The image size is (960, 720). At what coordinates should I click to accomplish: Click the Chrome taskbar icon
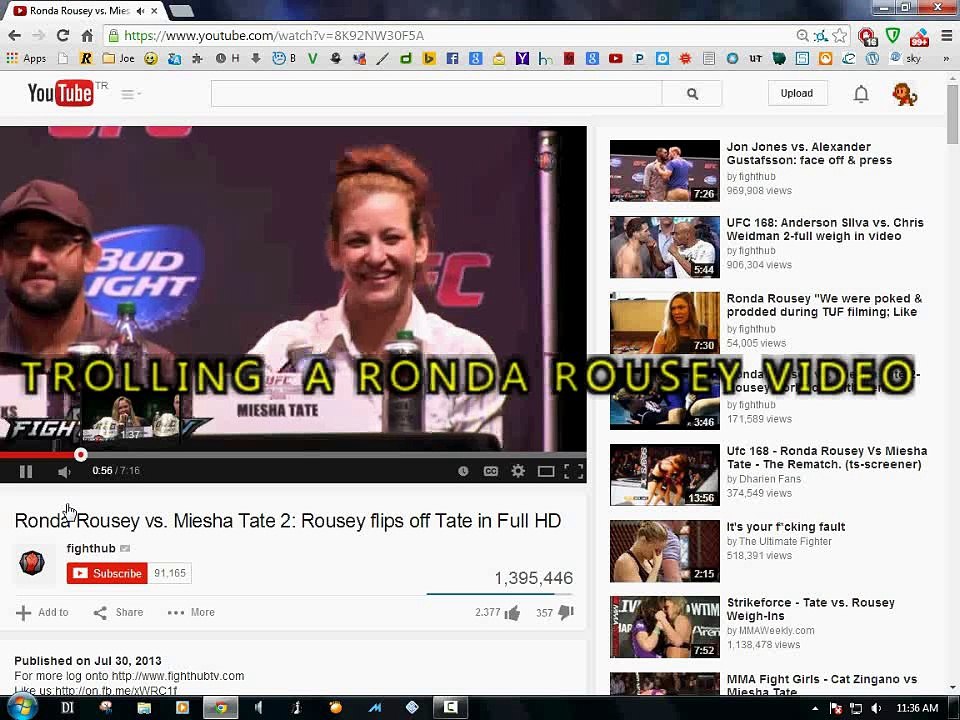[x=221, y=708]
